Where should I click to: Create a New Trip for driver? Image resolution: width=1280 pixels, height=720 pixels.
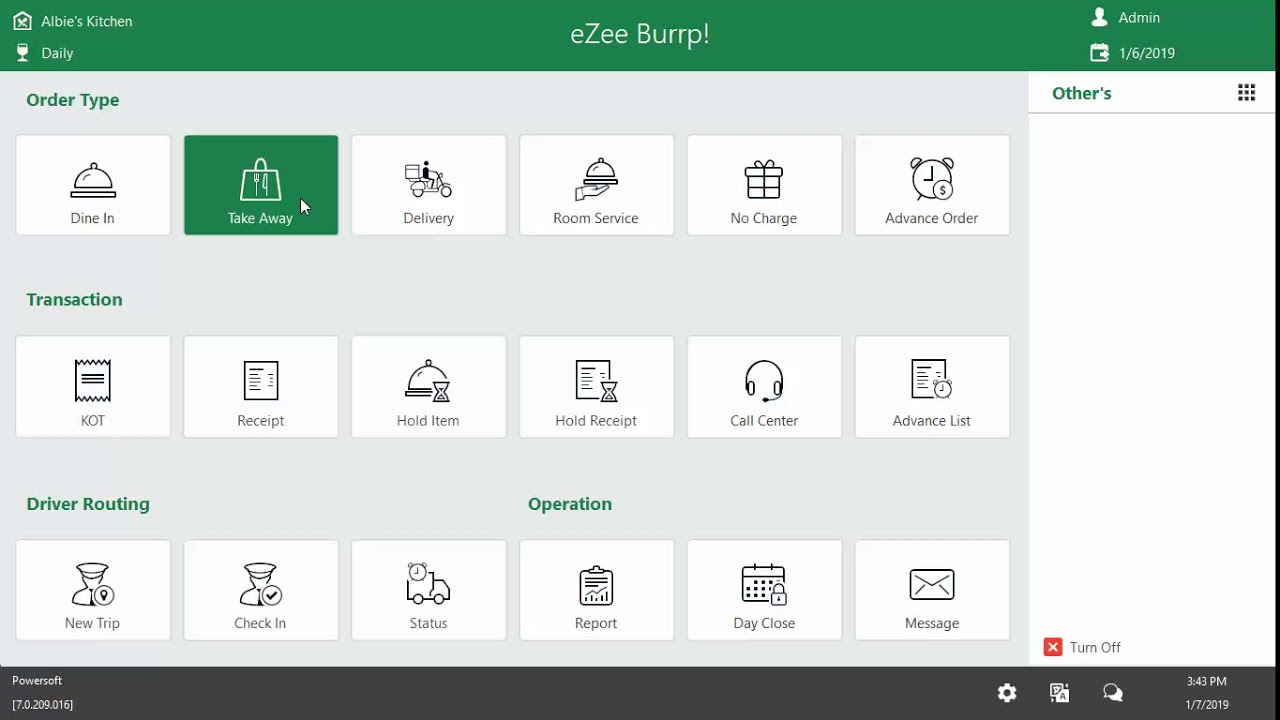point(93,590)
